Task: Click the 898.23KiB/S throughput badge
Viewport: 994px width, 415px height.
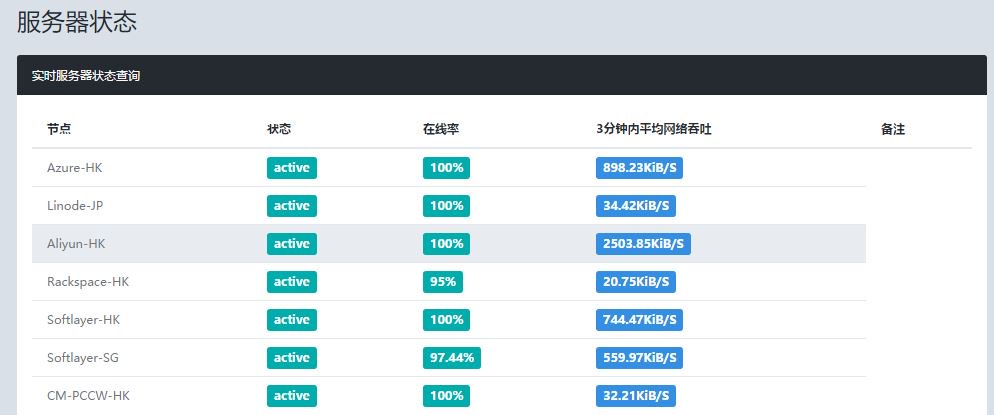Action: 639,168
